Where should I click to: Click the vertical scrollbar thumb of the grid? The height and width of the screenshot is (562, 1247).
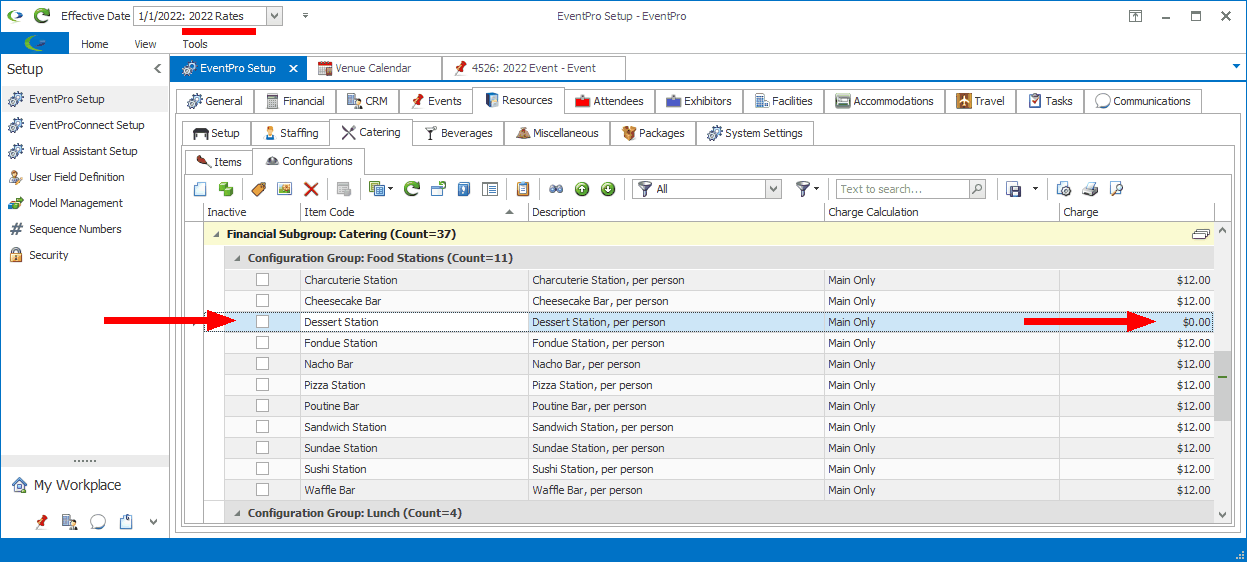coord(1222,385)
